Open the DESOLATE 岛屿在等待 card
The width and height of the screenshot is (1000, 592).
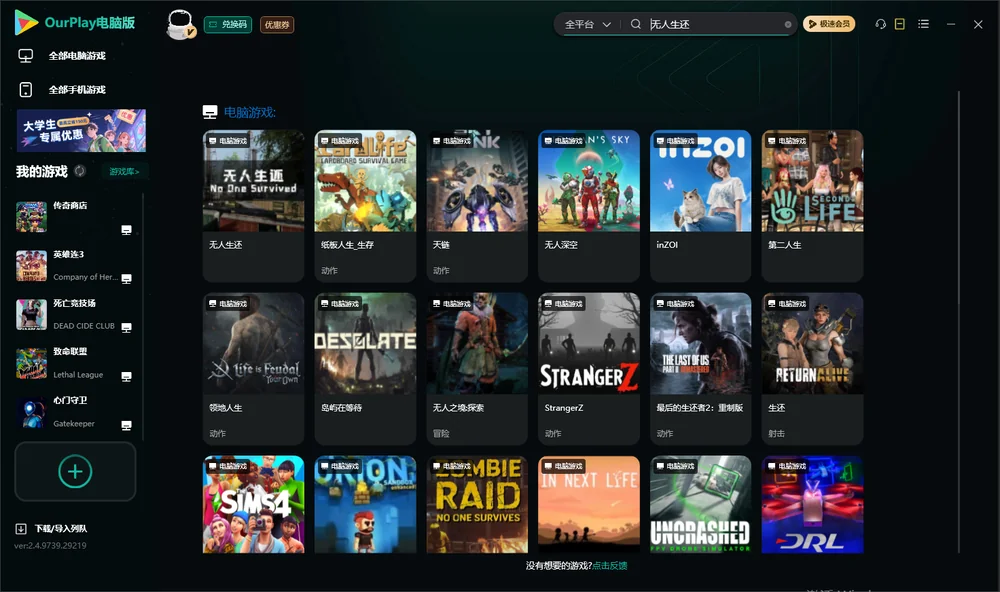365,368
